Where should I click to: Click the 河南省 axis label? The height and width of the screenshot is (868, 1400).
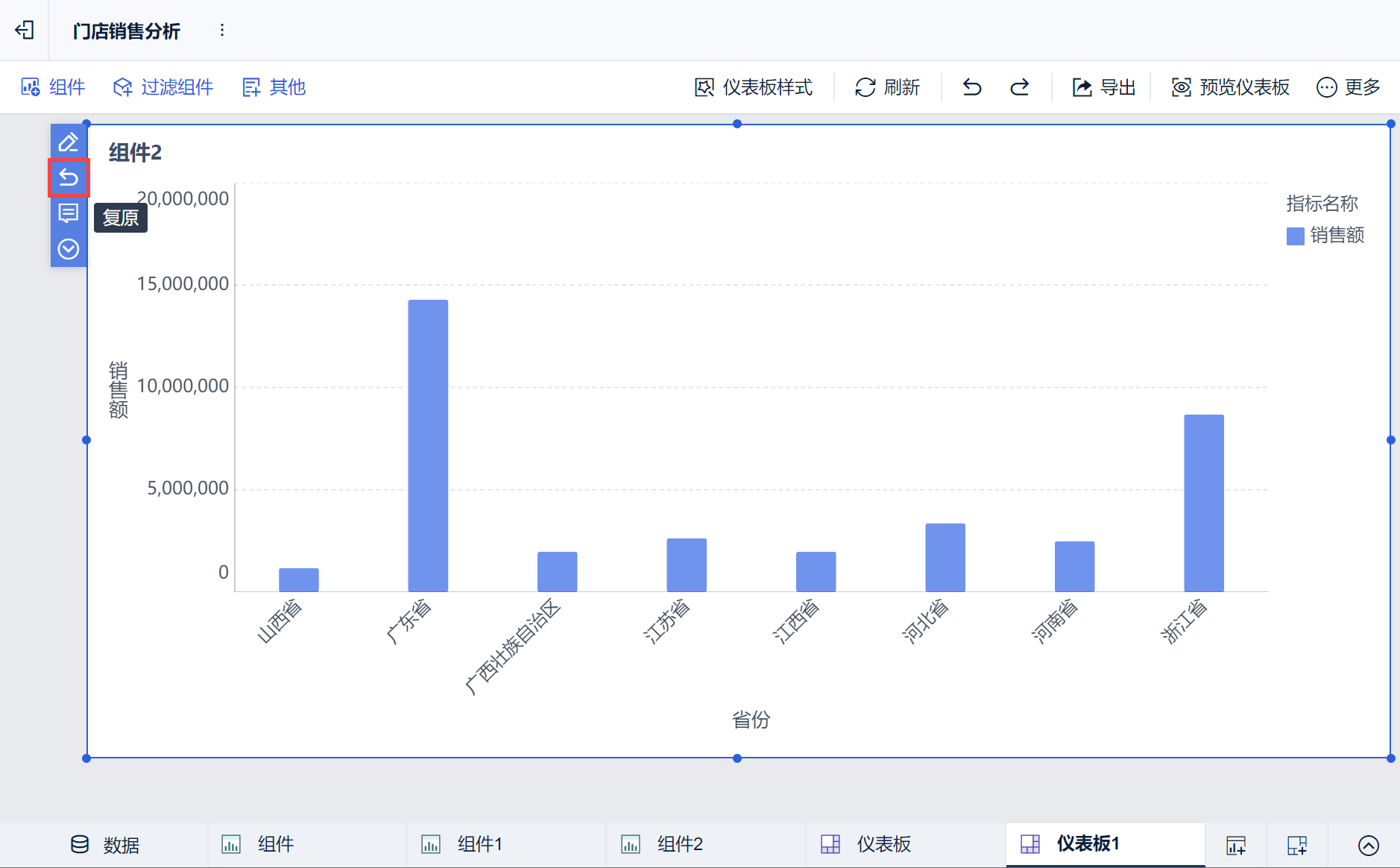(x=1055, y=621)
